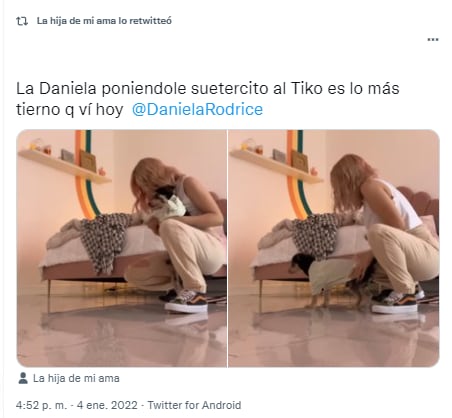Open the @DanielaRodrice mention link
Screen dimensions: 452x418
tap(197, 109)
